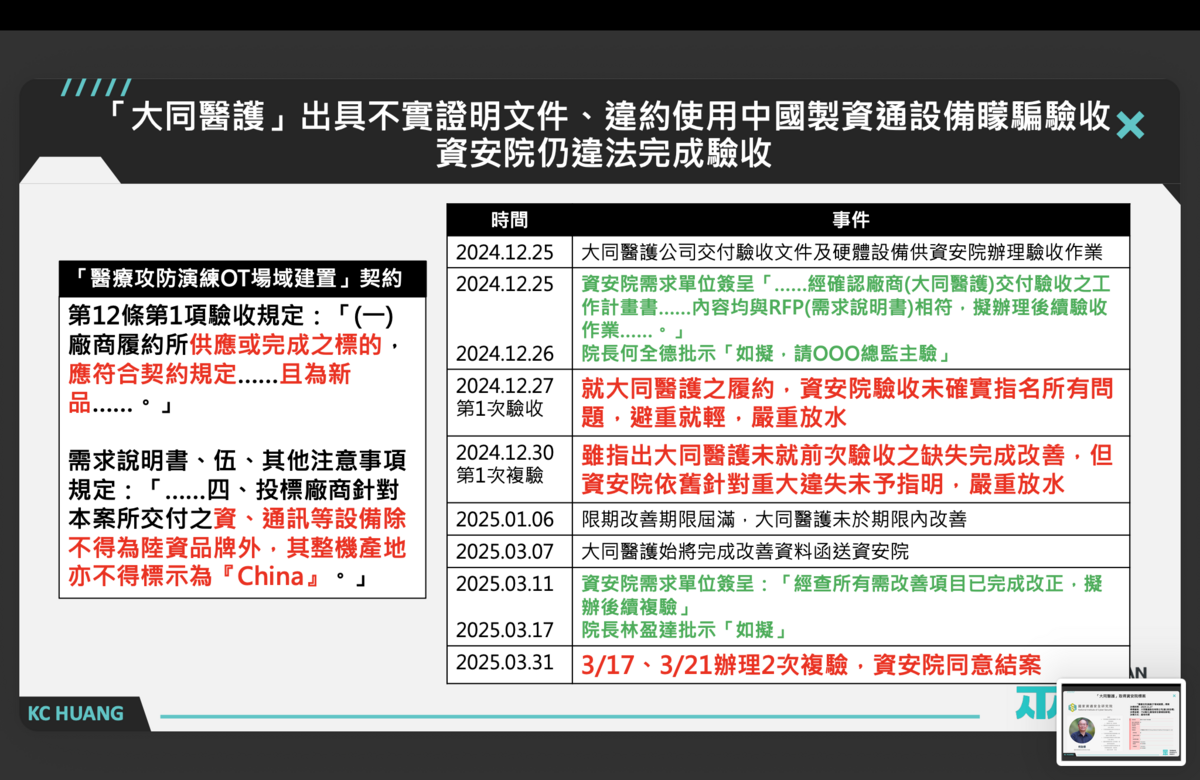The width and height of the screenshot is (1200, 780).
Task: Click the line 需求說明書、伍、其他注意事項
Action: (237, 462)
